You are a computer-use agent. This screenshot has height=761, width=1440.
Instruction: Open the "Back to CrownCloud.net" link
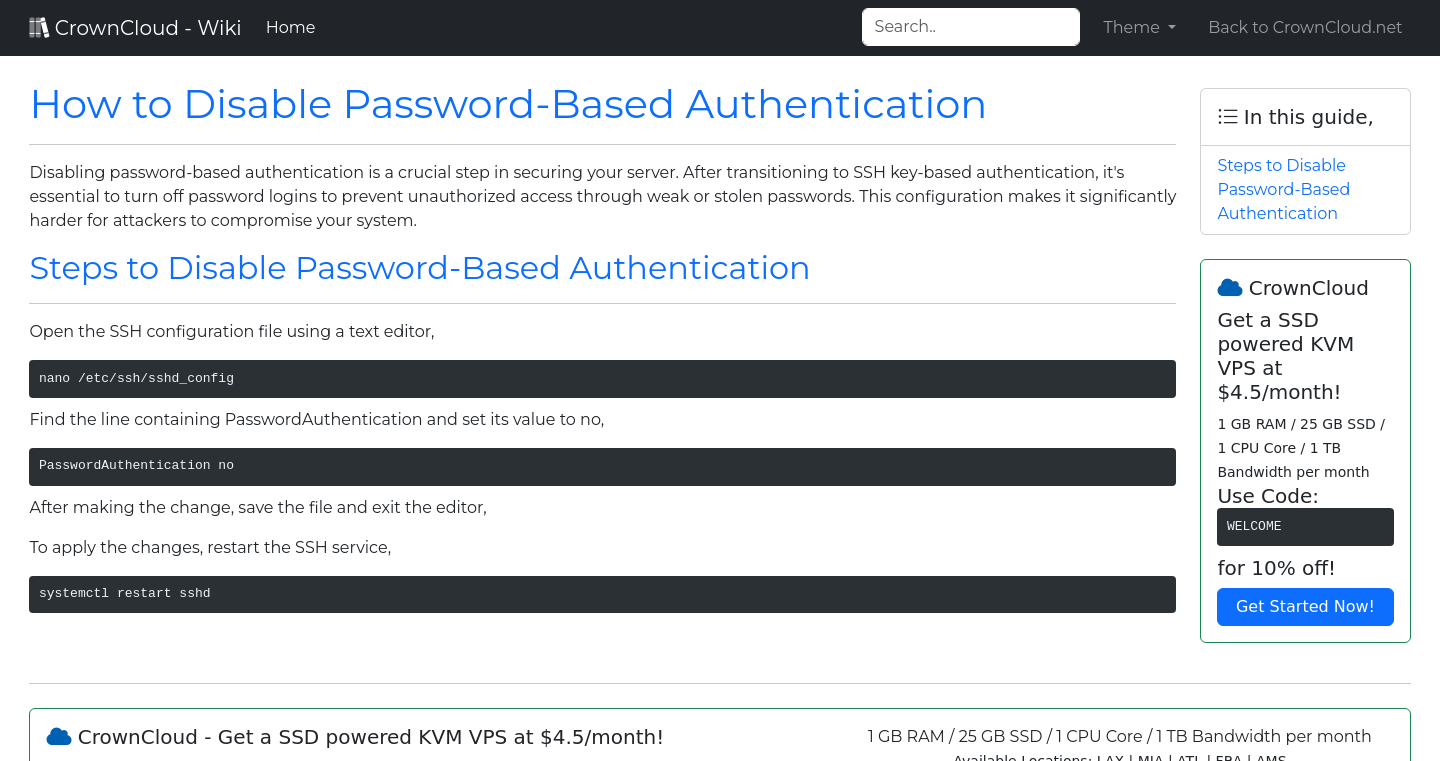click(1305, 27)
